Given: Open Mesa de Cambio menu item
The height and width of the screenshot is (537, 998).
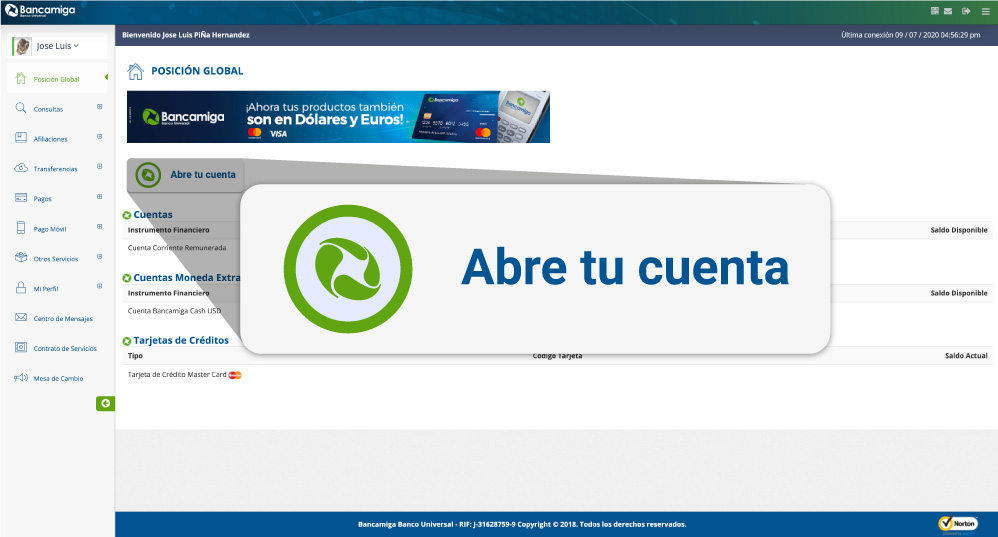Looking at the screenshot, I should click(x=59, y=379).
